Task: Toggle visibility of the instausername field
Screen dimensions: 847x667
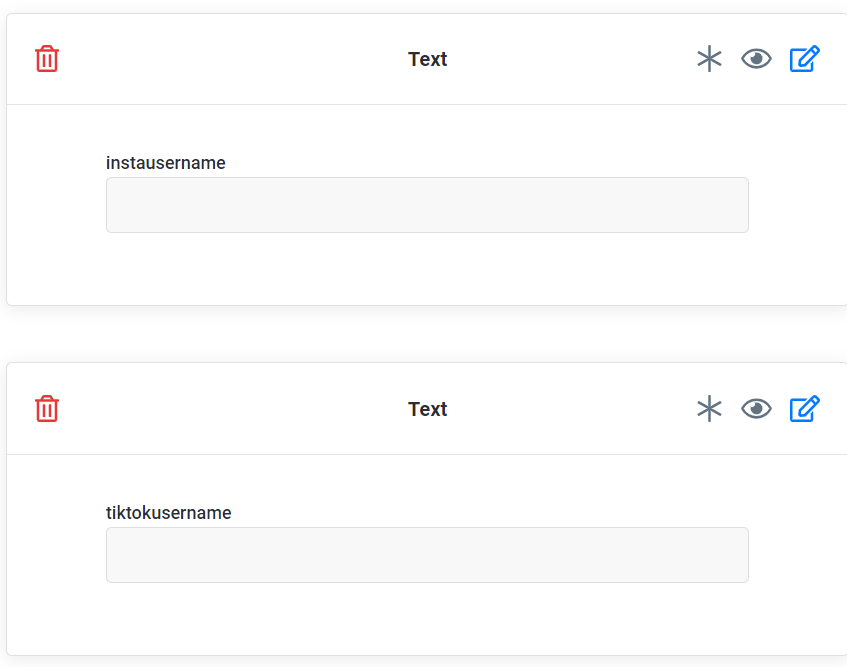Action: (x=757, y=58)
